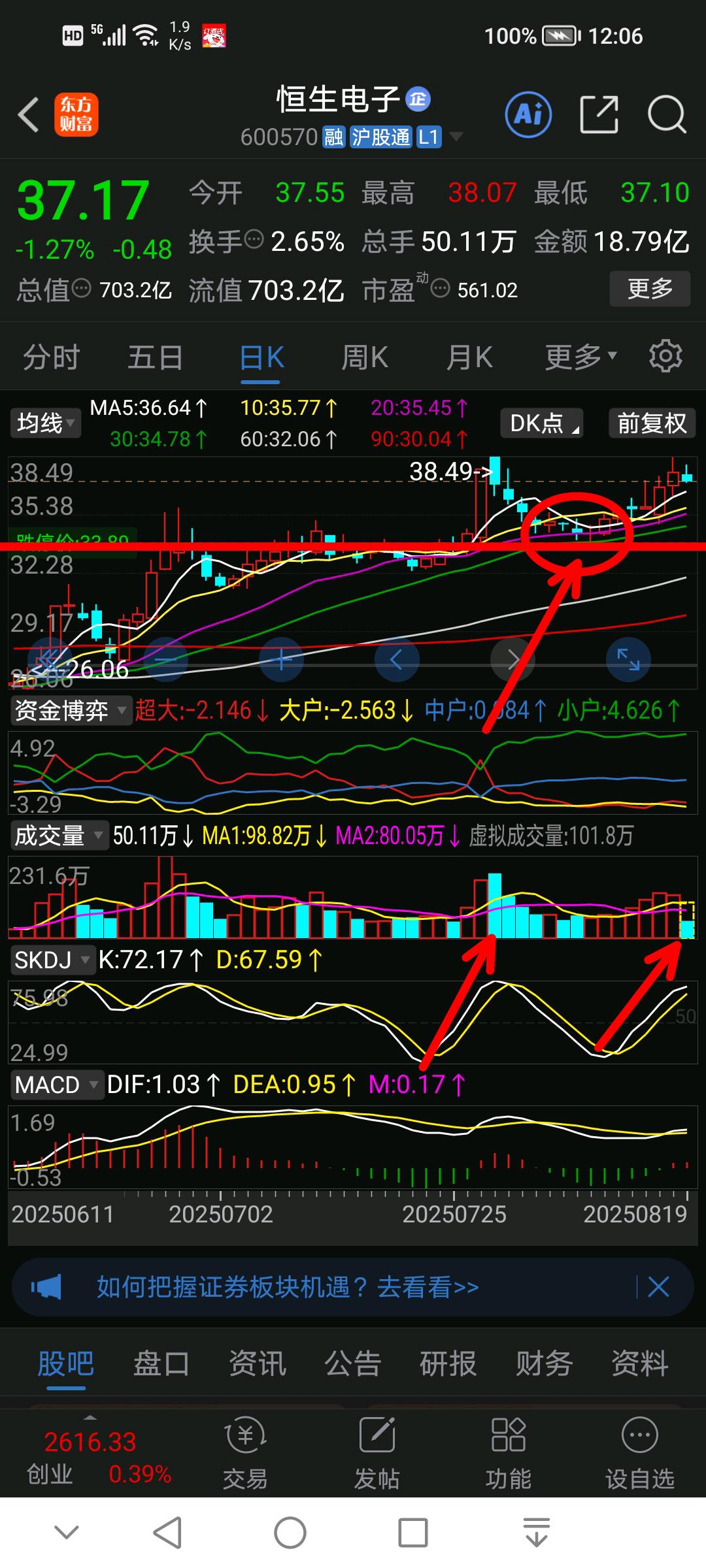Viewport: 706px width, 1568px height.
Task: Switch to 周K tab
Action: pyautogui.click(x=365, y=357)
